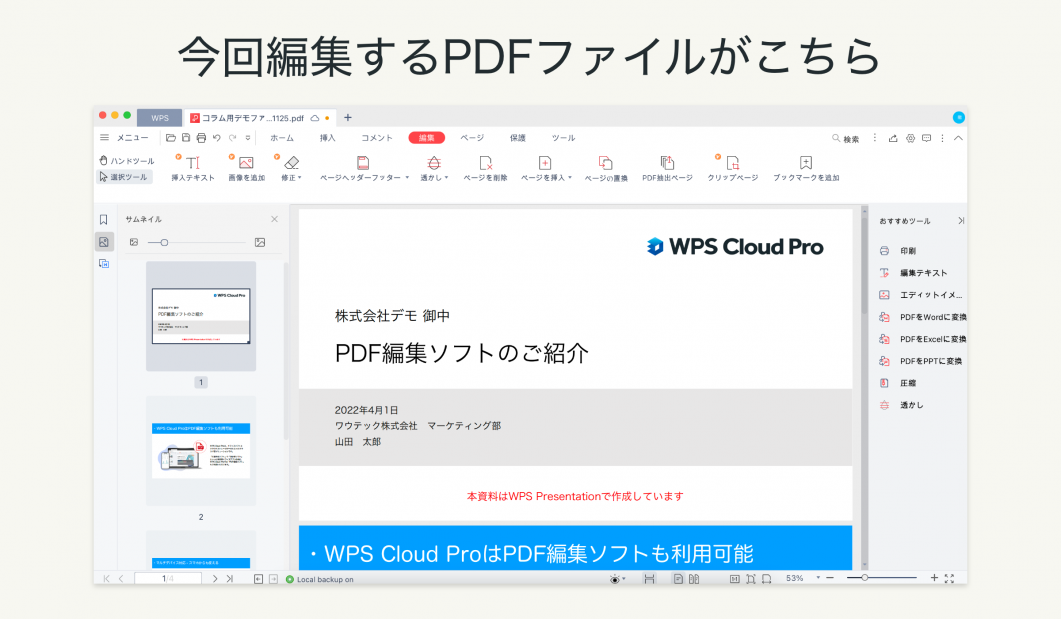Open the 画像を追加 (Add Image) tool
The height and width of the screenshot is (619, 1061).
tap(245, 170)
